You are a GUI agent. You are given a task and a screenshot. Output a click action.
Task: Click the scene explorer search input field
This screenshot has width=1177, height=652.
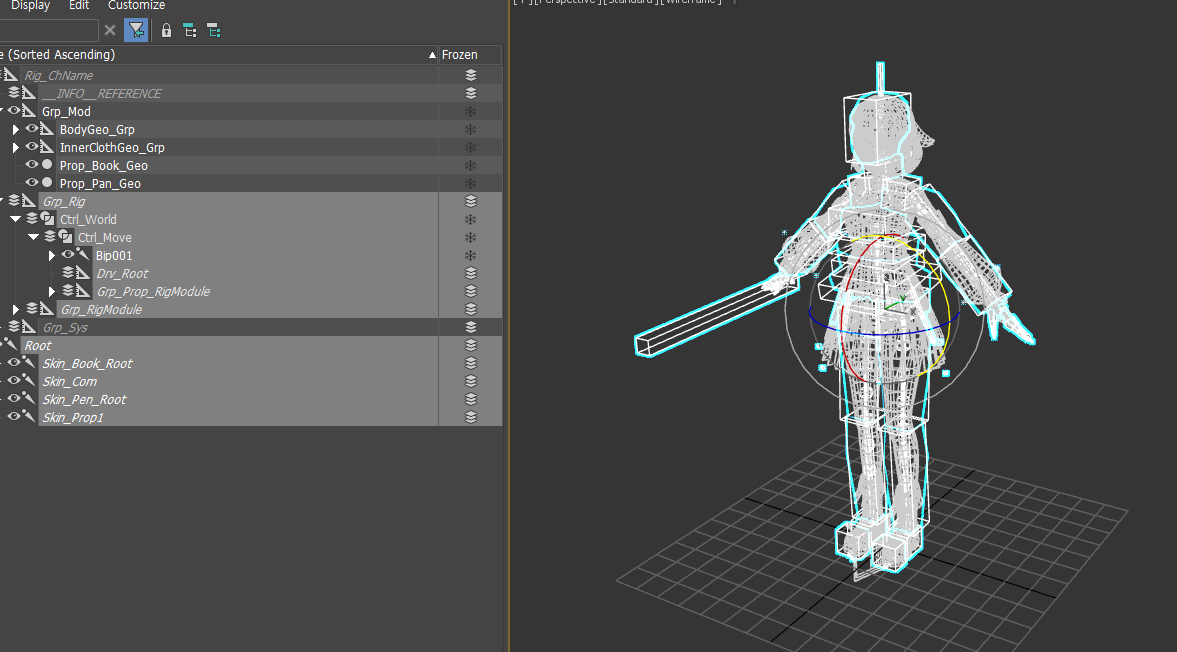pos(48,30)
